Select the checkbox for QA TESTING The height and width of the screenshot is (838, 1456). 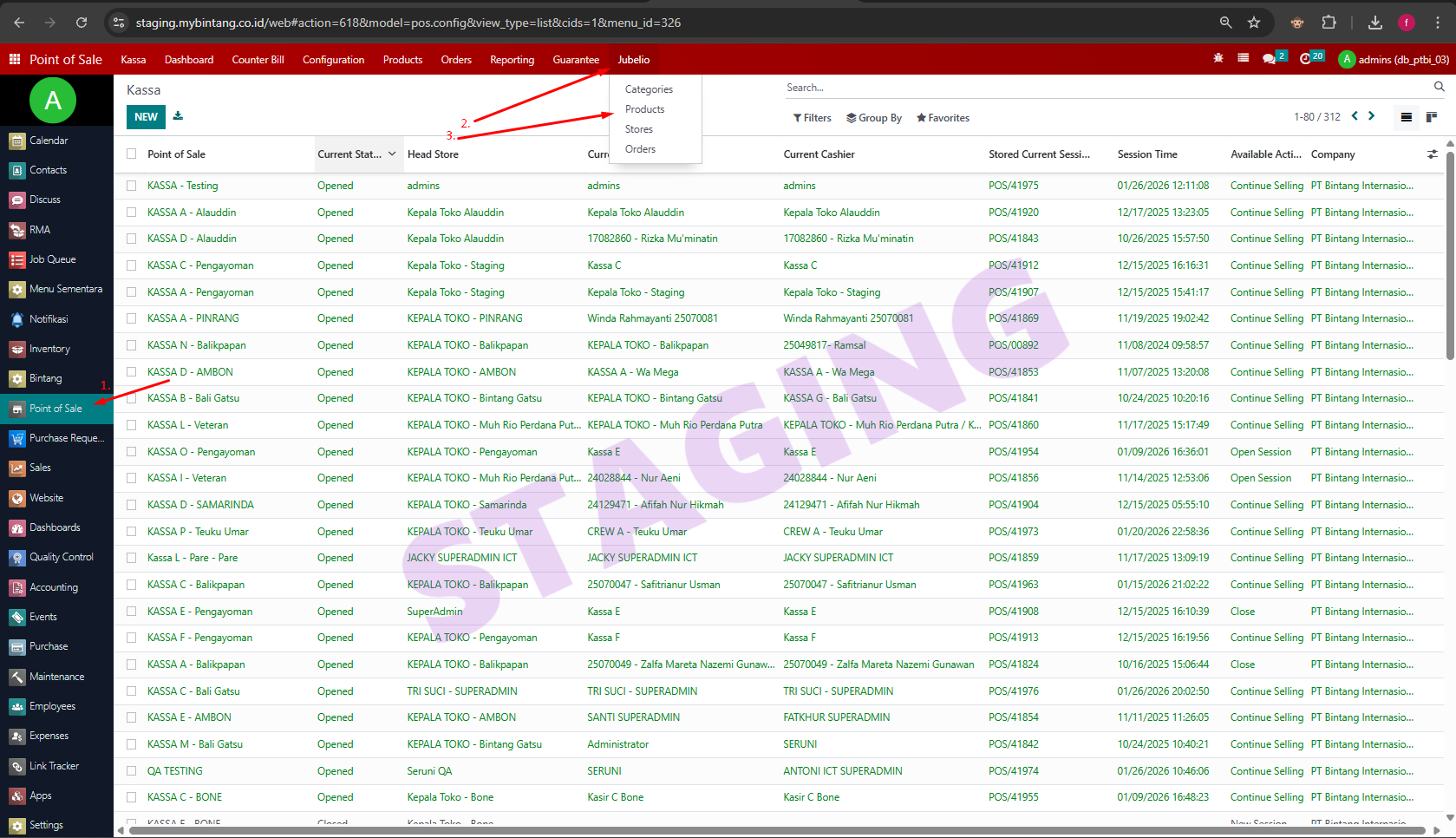(x=132, y=771)
